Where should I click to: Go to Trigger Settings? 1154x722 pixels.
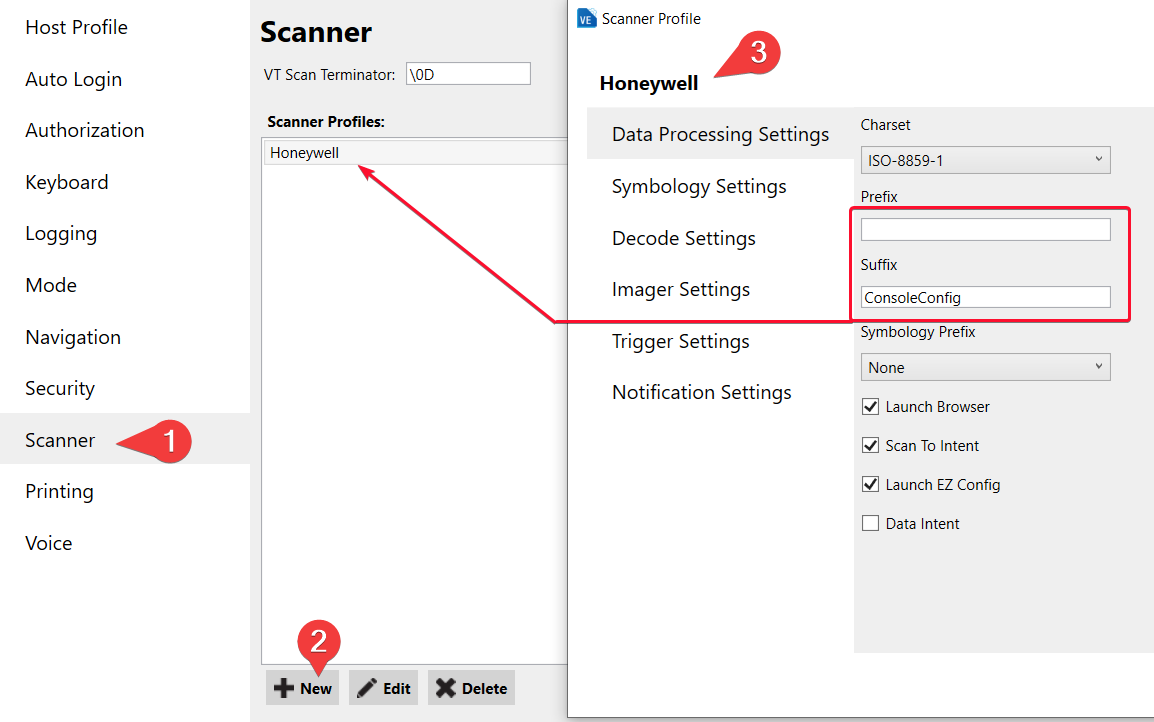click(x=680, y=341)
